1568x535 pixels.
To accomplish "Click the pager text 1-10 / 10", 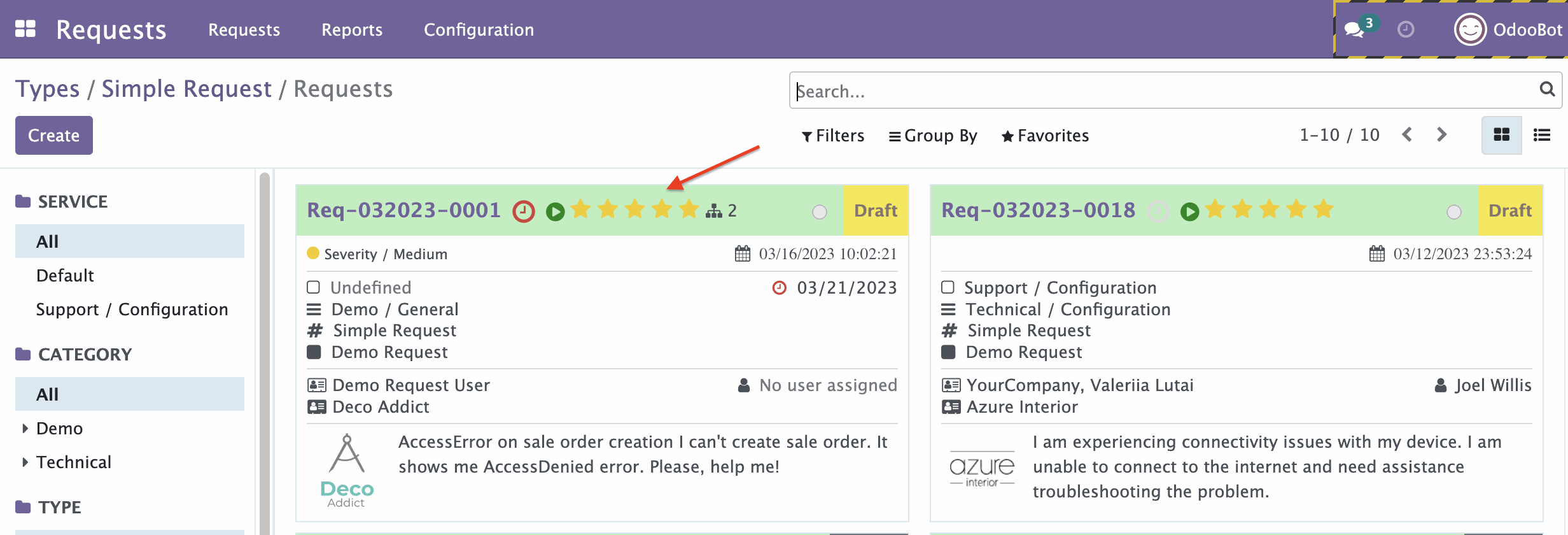I will click(x=1340, y=135).
